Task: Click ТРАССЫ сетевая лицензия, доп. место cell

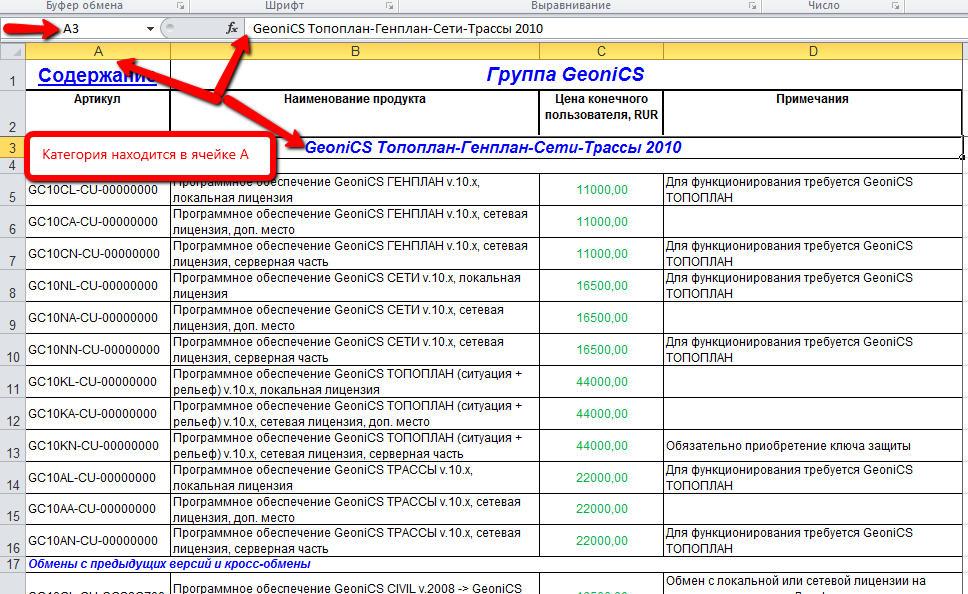Action: click(355, 509)
